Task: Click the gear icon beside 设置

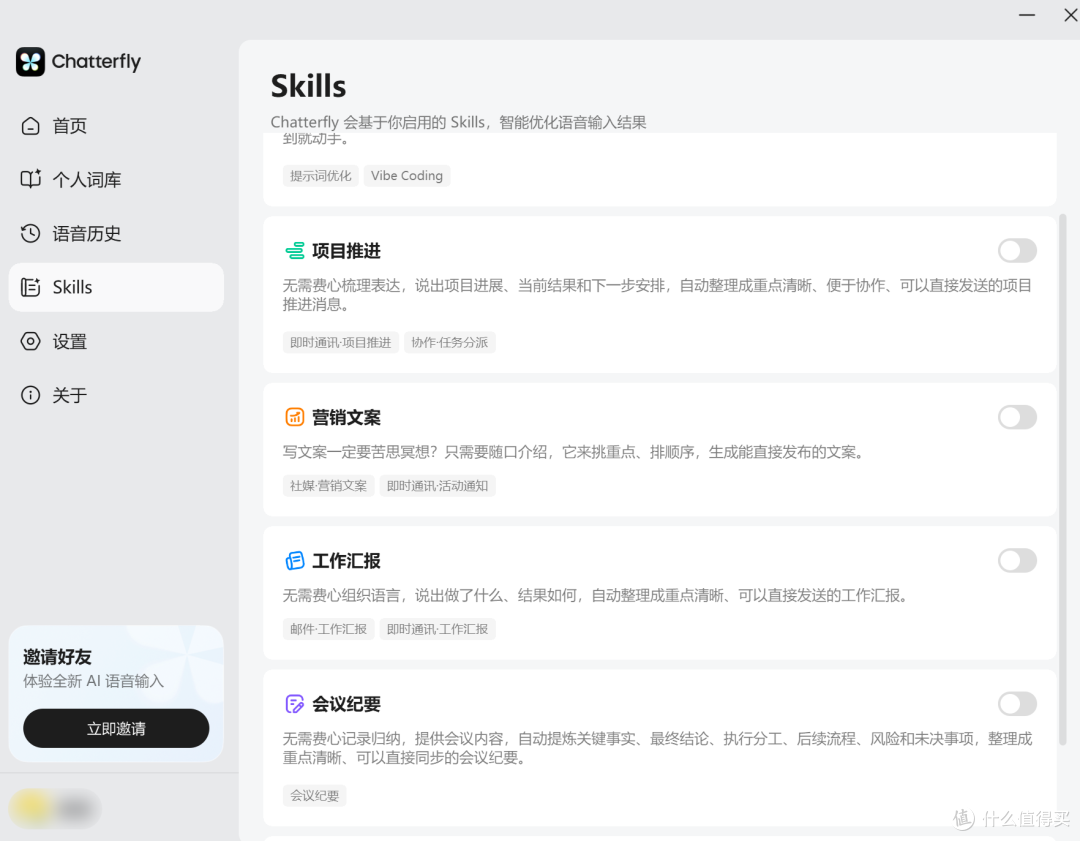Action: click(30, 341)
